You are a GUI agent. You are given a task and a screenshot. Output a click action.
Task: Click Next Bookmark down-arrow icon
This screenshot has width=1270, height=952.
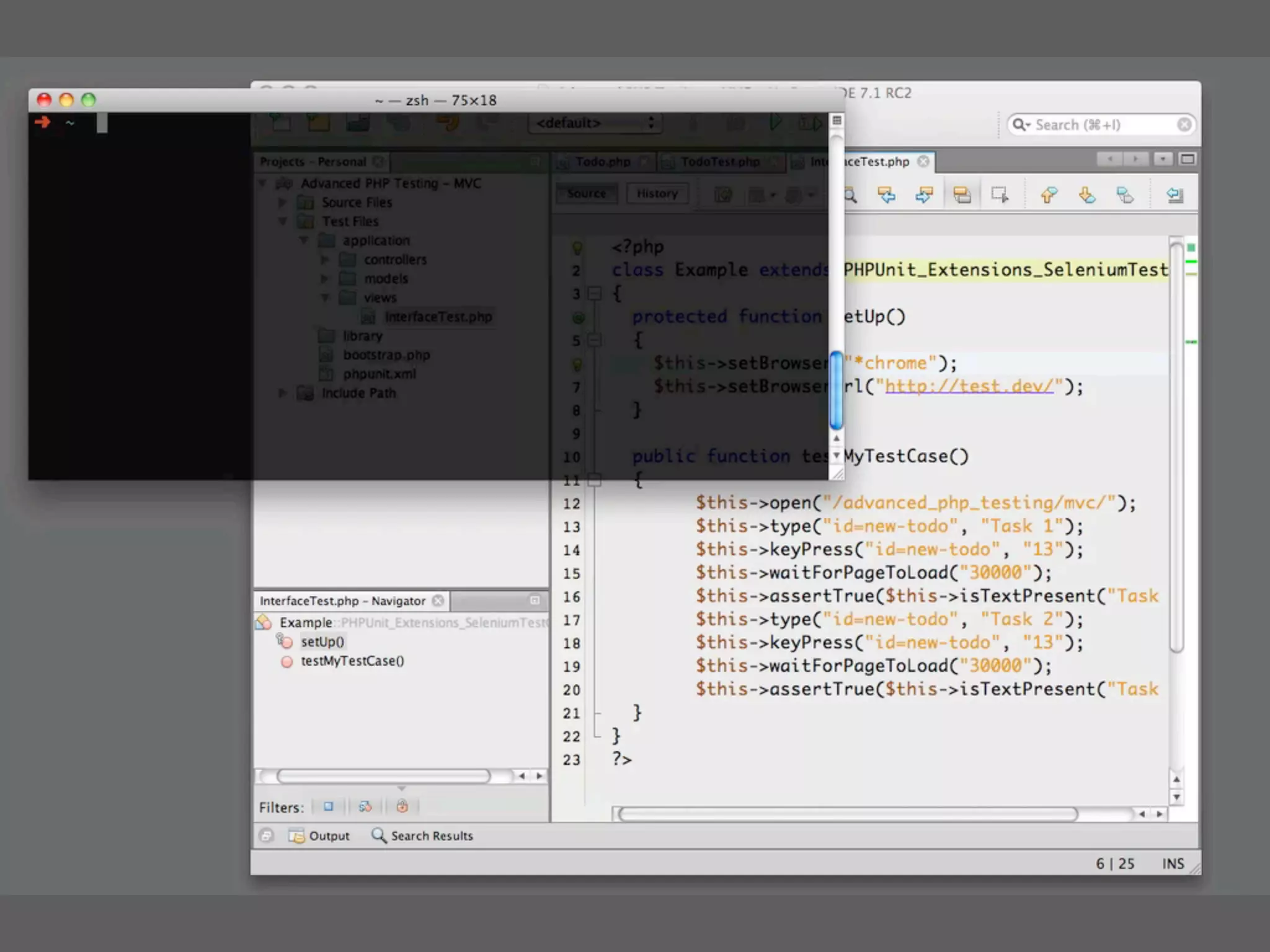[x=1086, y=195]
